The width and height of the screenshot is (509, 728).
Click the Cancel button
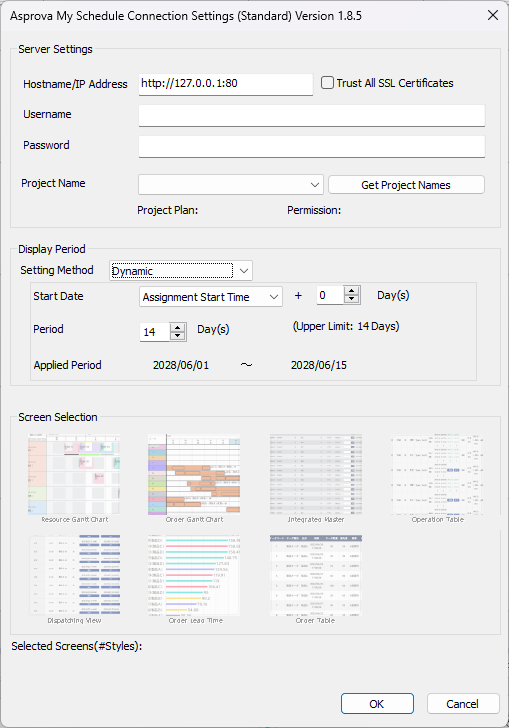[463, 704]
